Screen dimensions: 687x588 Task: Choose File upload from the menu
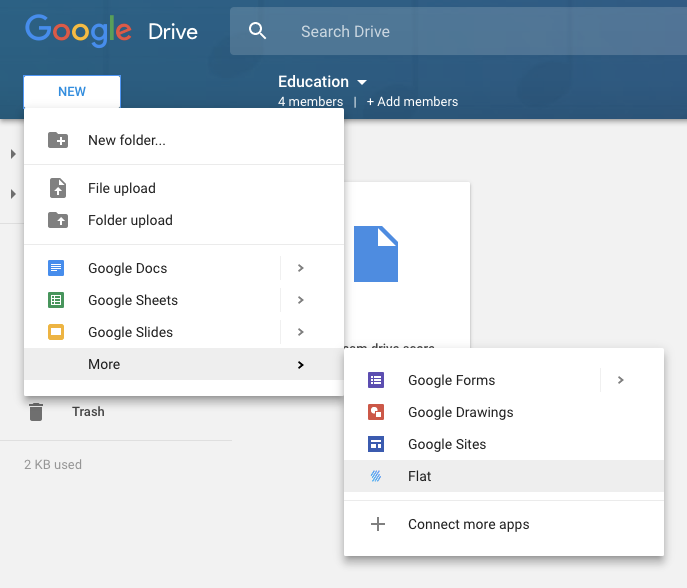[x=184, y=188]
